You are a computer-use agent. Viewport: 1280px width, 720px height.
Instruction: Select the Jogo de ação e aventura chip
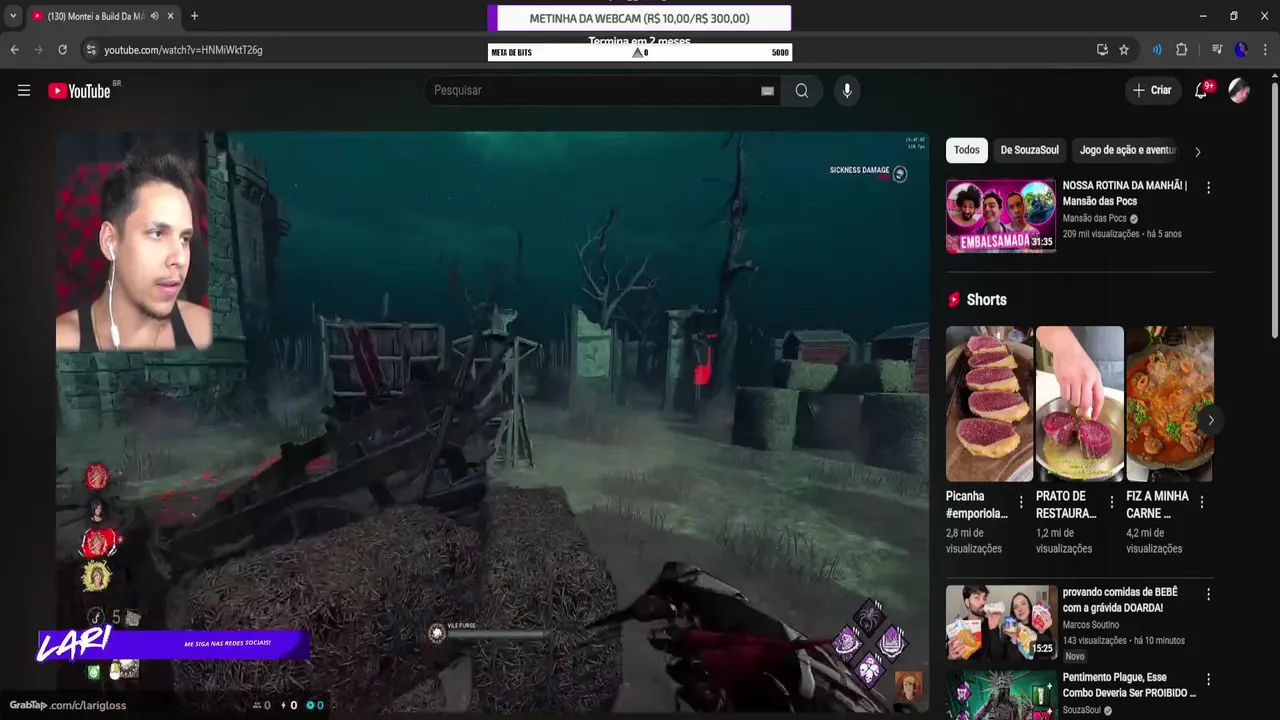coord(1127,150)
